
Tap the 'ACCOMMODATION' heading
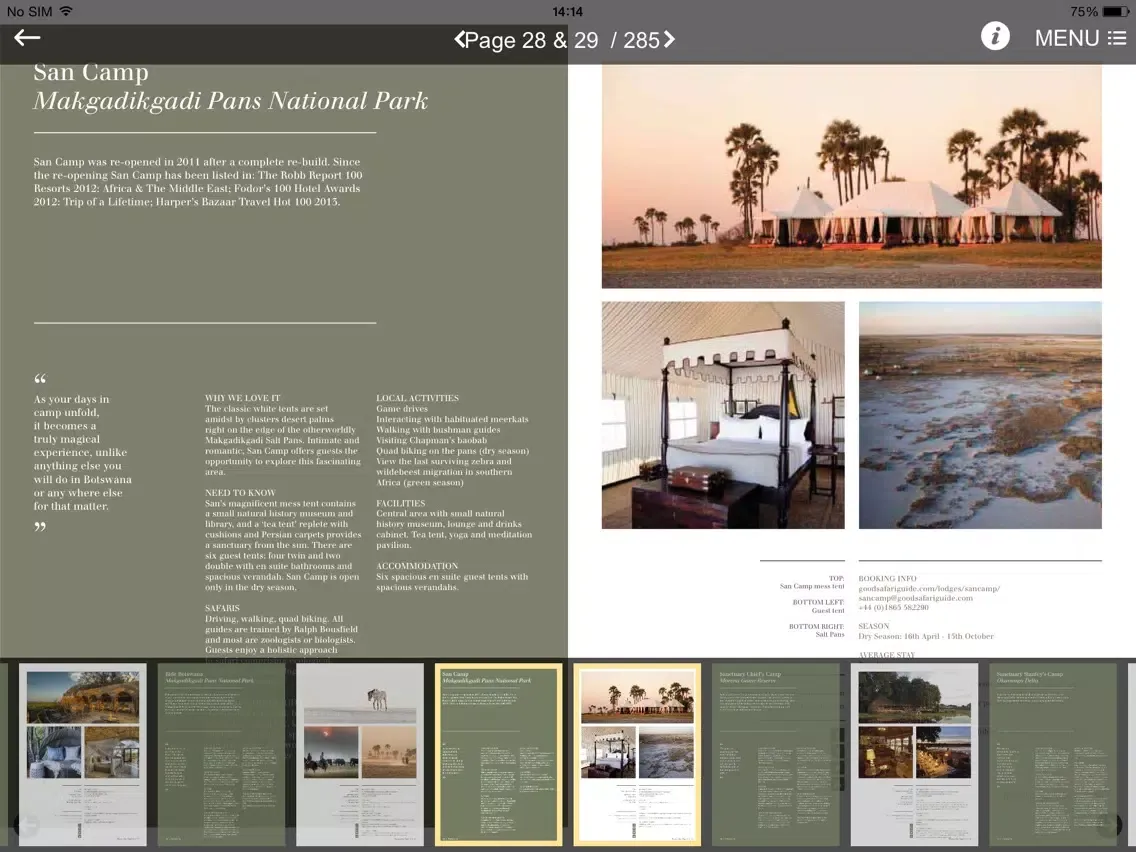tap(417, 566)
